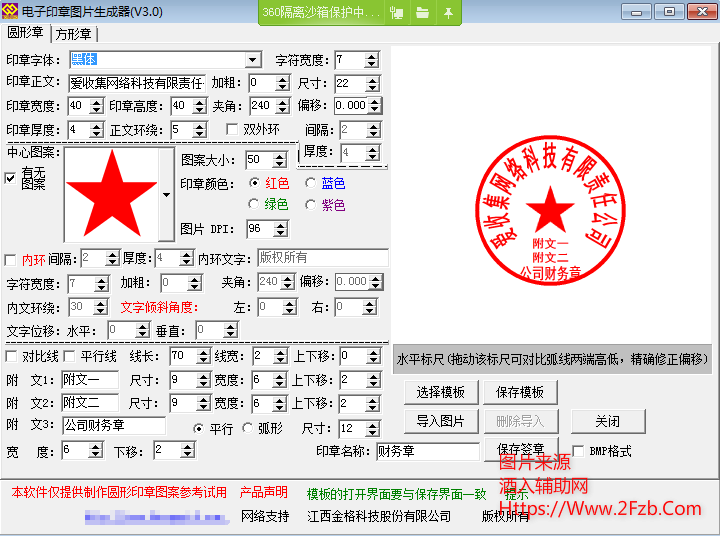Click the 导入图片 button
This screenshot has width=720, height=536.
coord(441,421)
